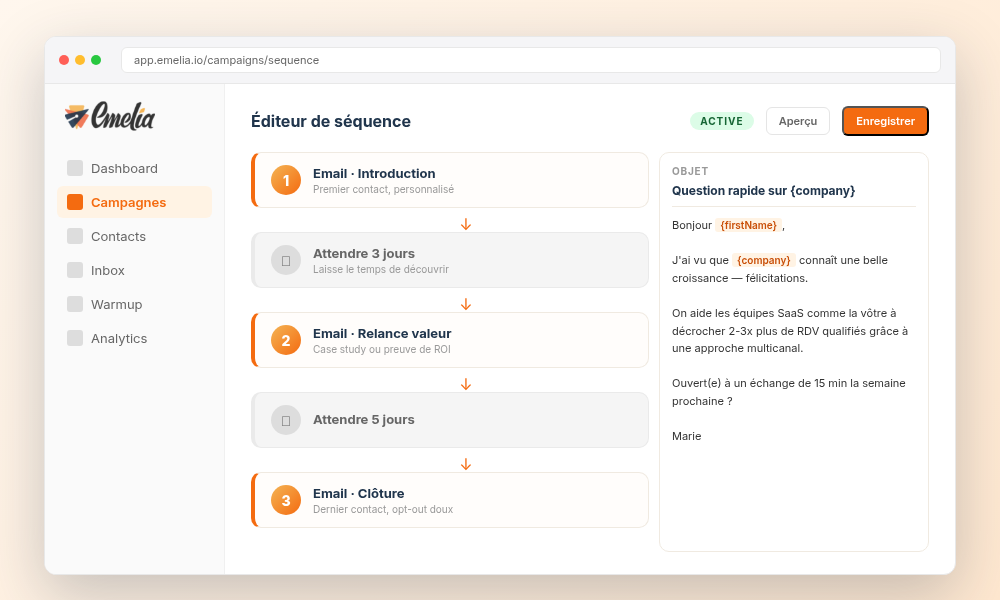Image resolution: width=1000 pixels, height=600 pixels.
Task: Click the Éditeur de séquence heading
Action: click(330, 121)
